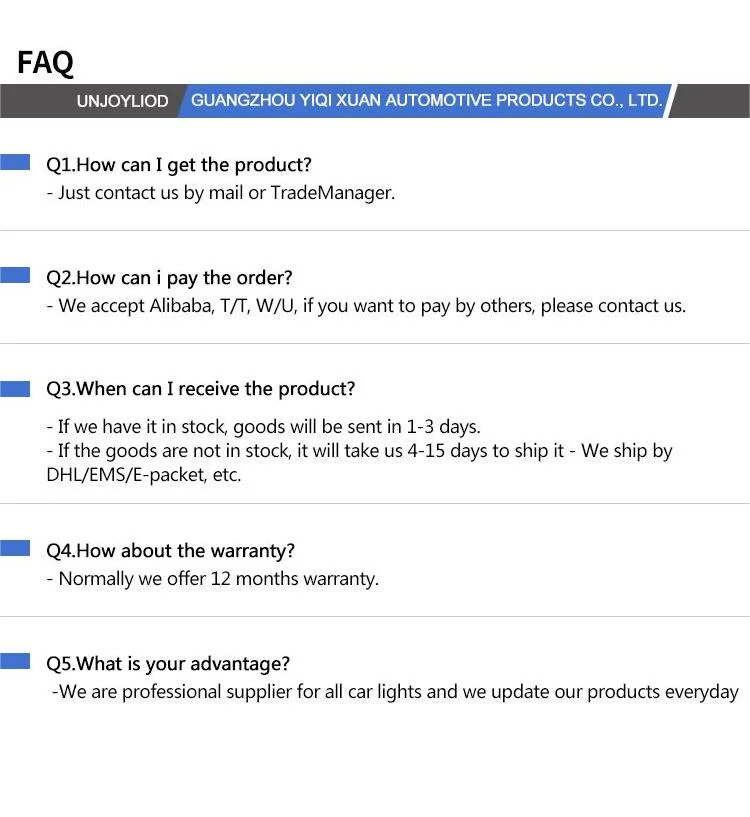Screen dimensions: 750x817
Task: Open the "What is your advantage?" question
Action: coord(168,664)
